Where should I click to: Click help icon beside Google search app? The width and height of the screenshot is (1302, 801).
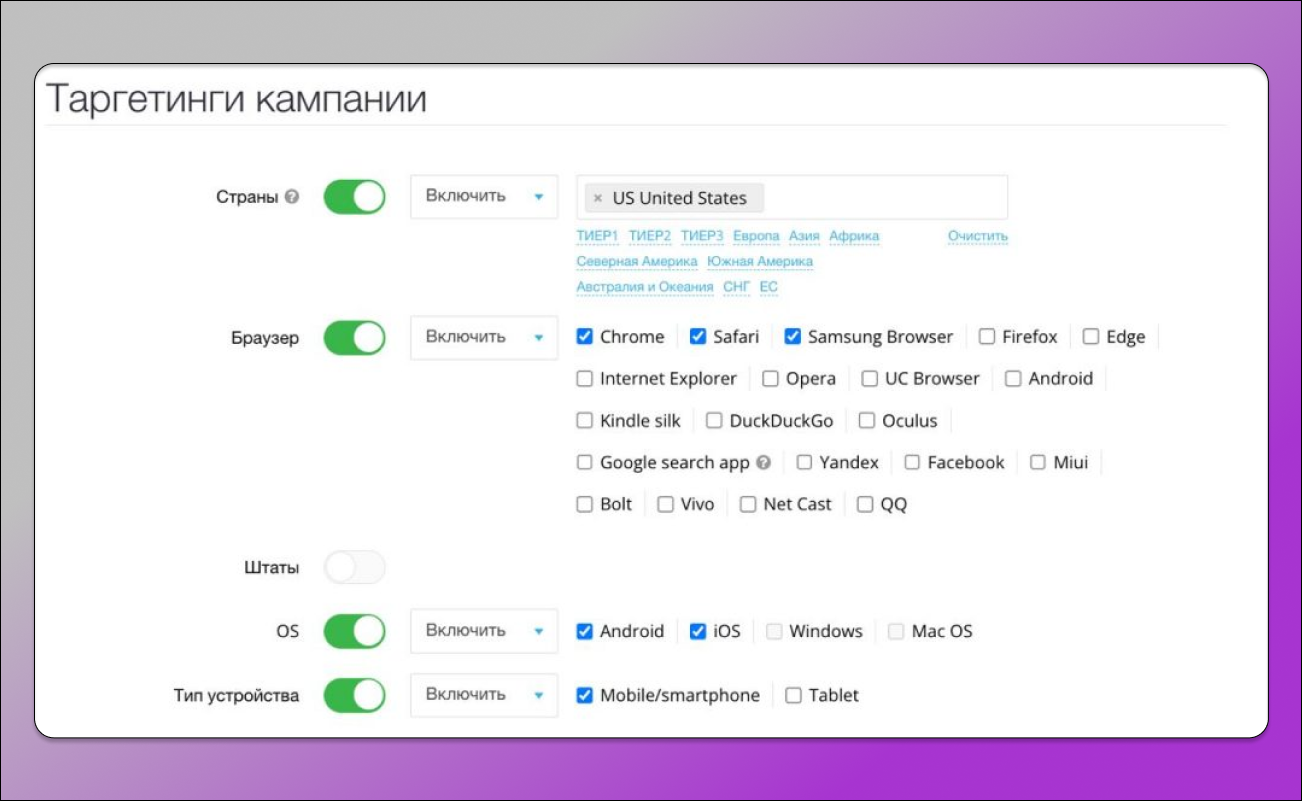[x=764, y=463]
